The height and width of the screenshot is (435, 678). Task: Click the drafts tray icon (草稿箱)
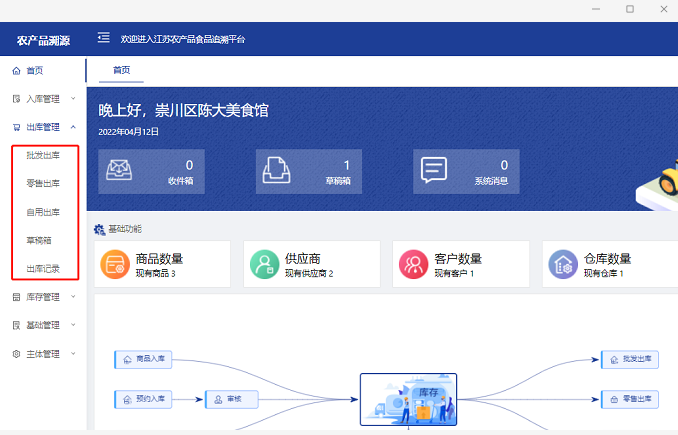point(281,171)
